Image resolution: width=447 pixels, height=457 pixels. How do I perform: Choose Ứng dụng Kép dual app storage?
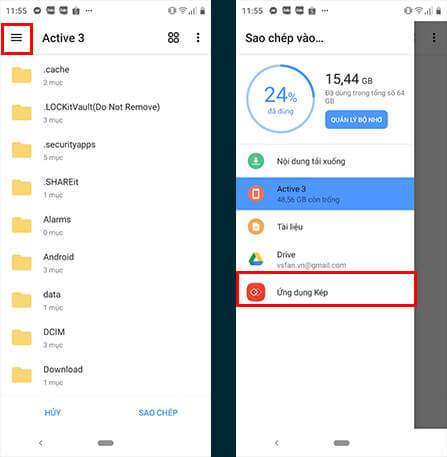325,292
